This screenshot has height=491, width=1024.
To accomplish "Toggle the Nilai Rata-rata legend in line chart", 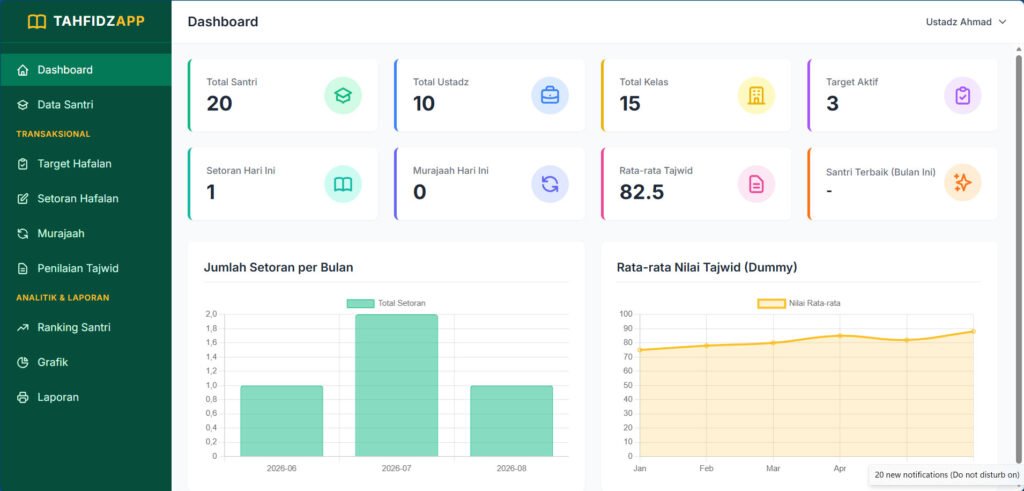I will click(x=803, y=304).
